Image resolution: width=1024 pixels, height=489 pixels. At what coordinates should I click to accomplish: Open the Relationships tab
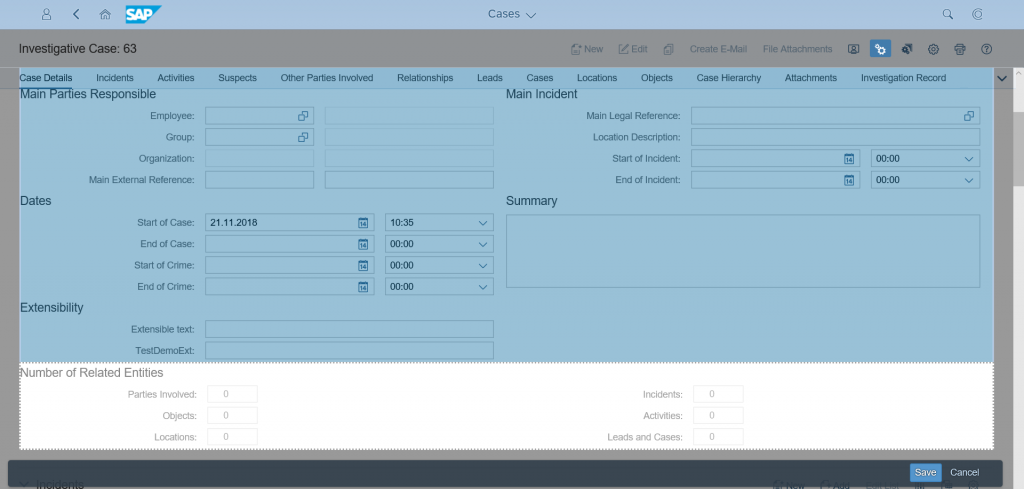point(425,78)
